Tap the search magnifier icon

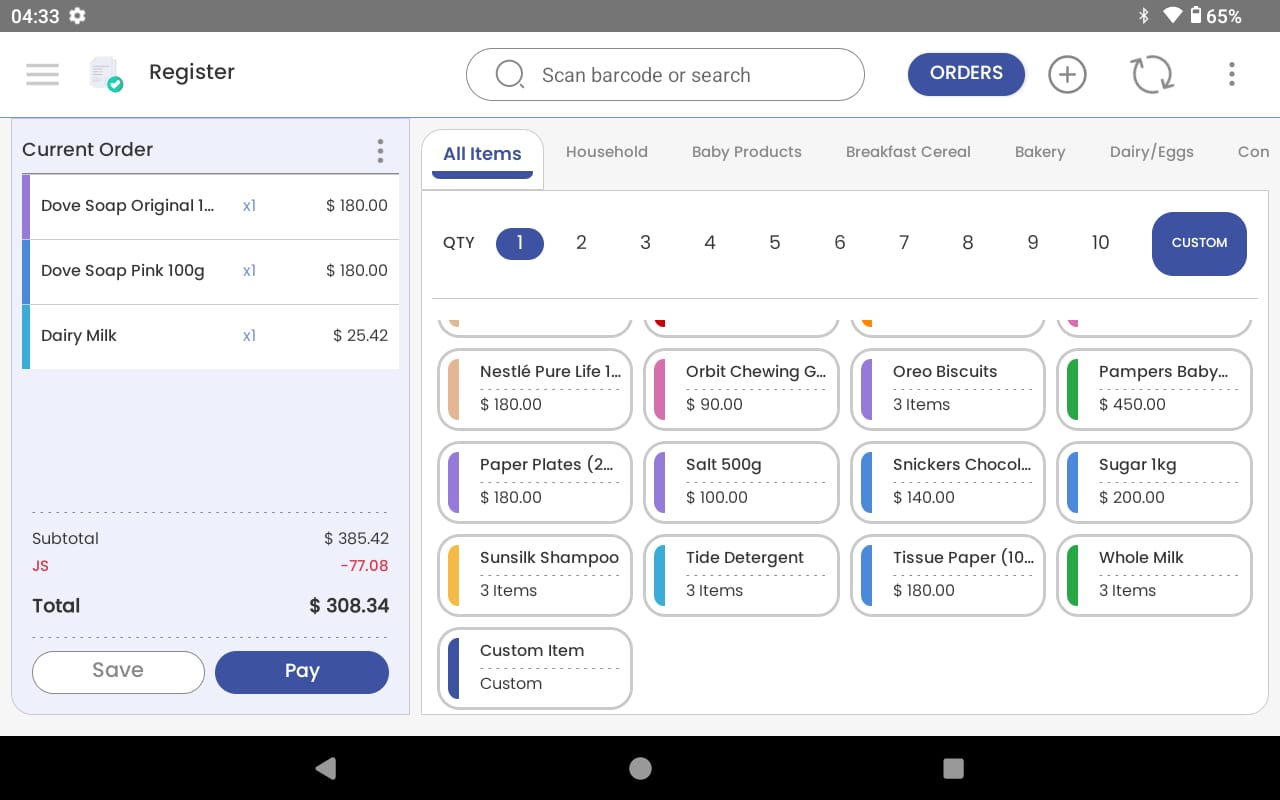point(510,75)
